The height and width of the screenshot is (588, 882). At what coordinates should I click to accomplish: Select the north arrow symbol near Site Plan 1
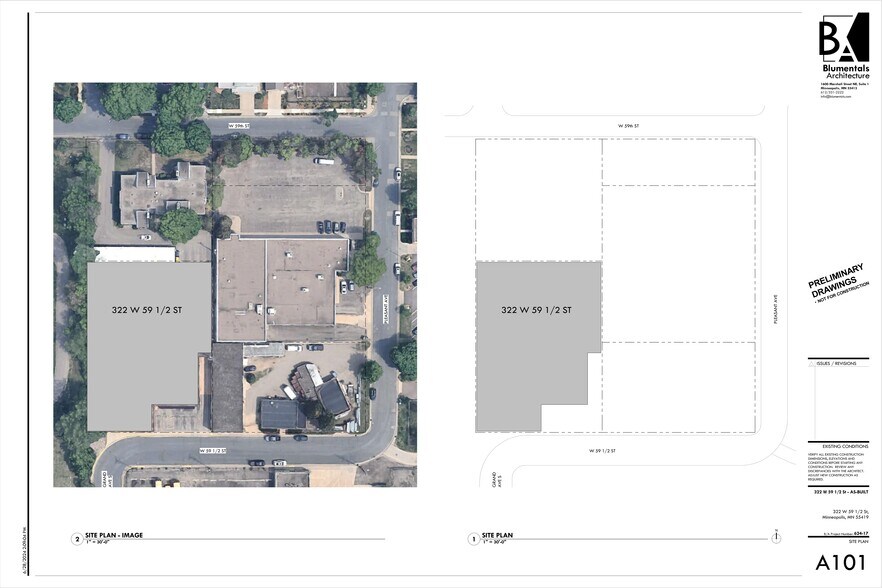(x=775, y=537)
